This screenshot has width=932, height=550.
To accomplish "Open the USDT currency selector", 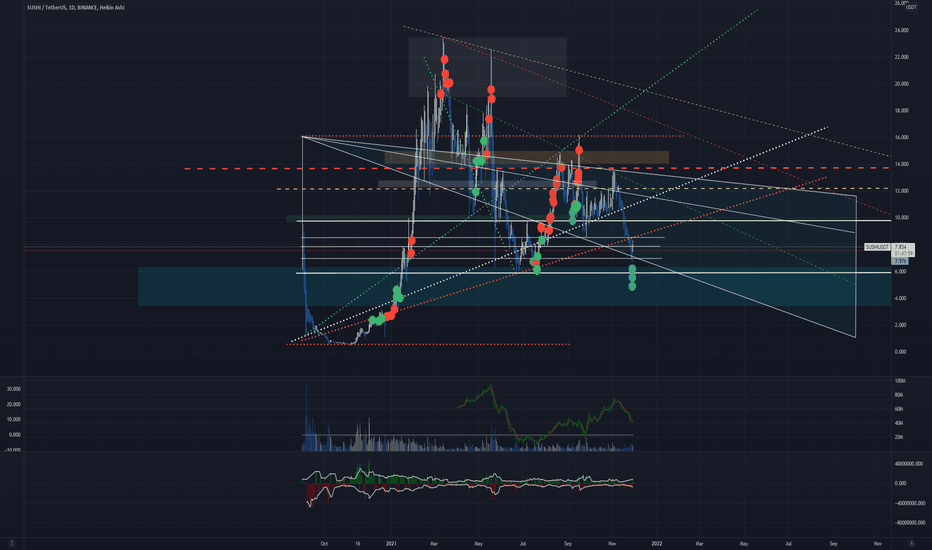I will 911,8.
